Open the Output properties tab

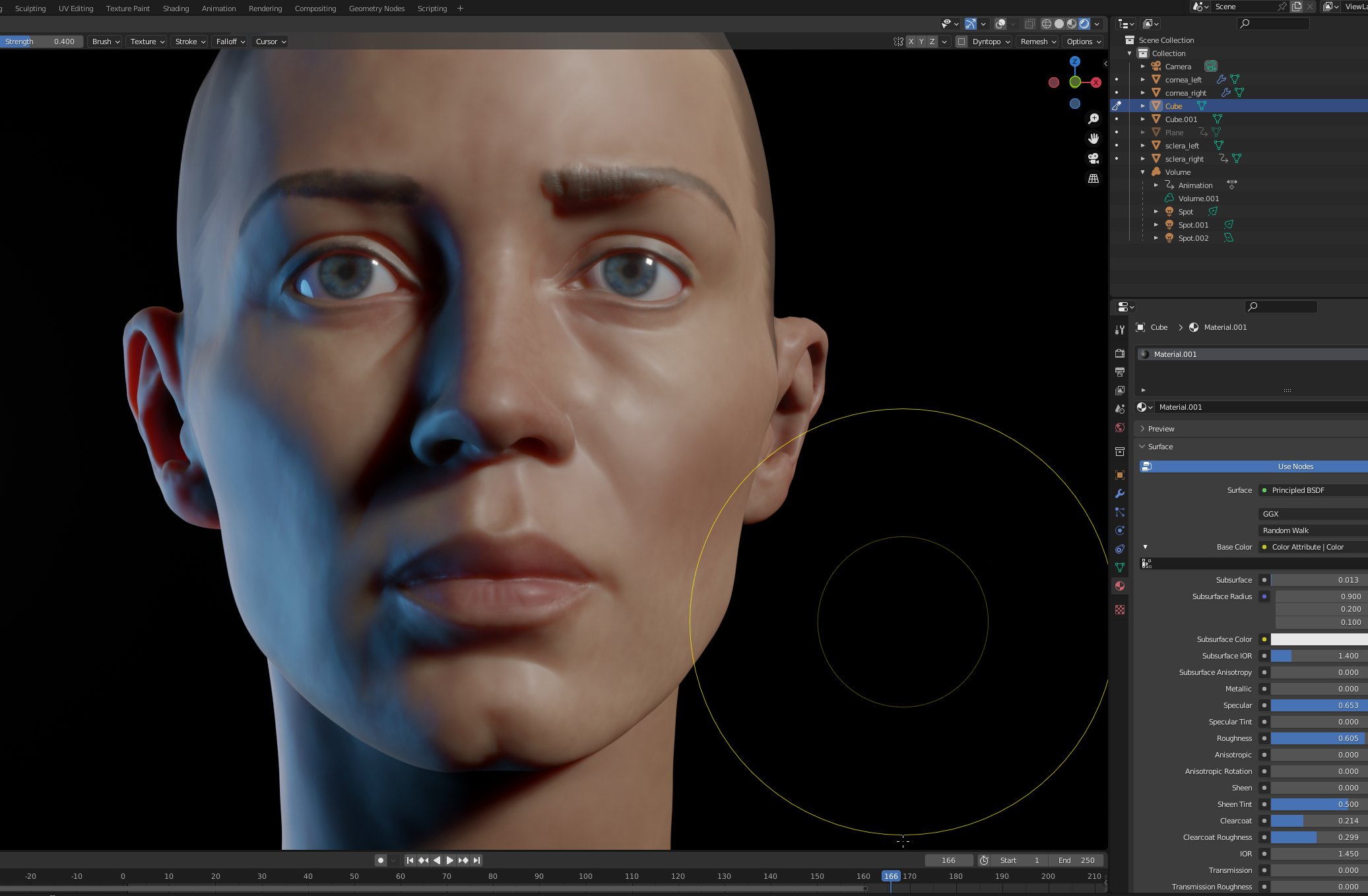(1119, 372)
